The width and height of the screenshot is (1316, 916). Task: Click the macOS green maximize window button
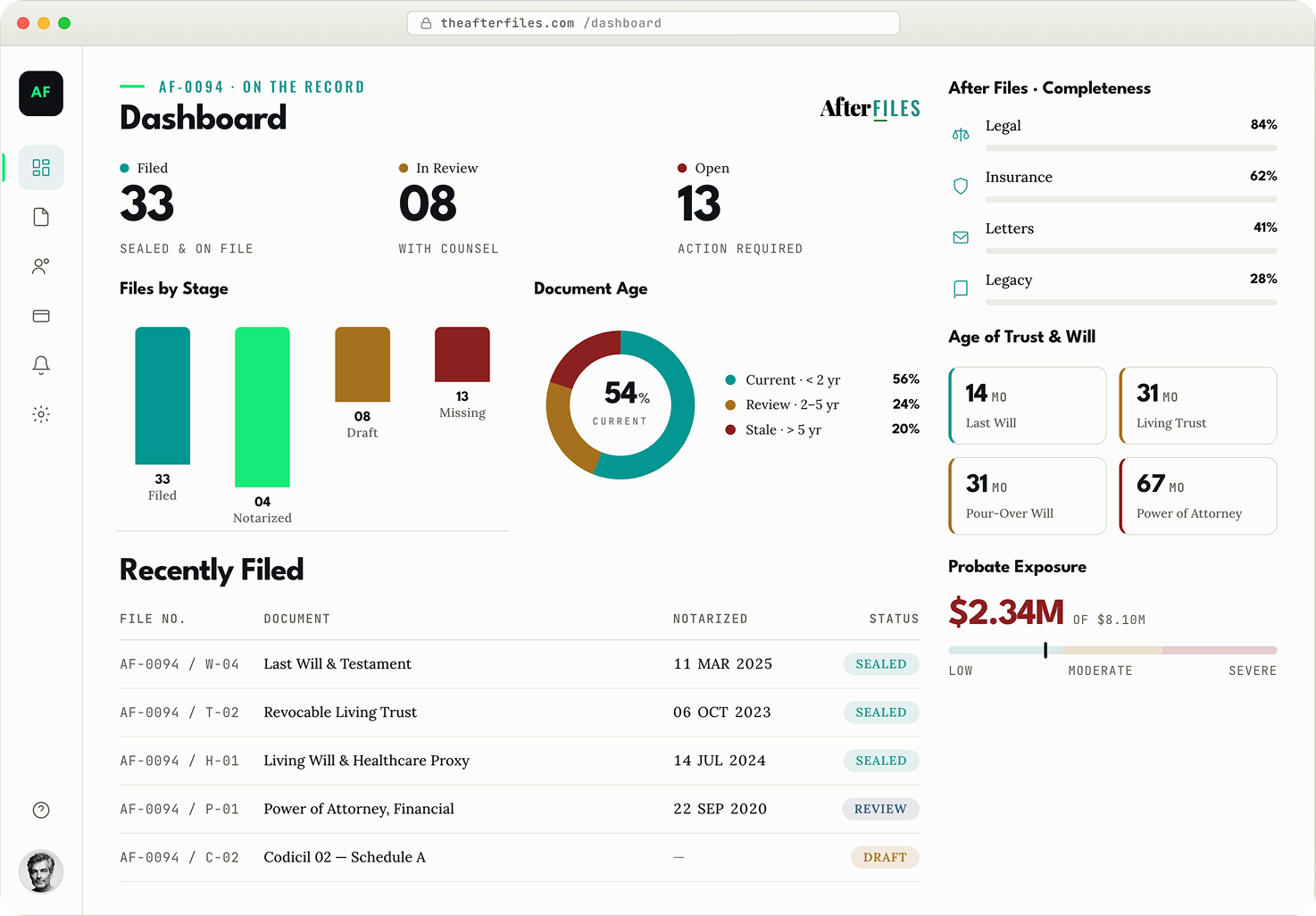click(x=64, y=23)
